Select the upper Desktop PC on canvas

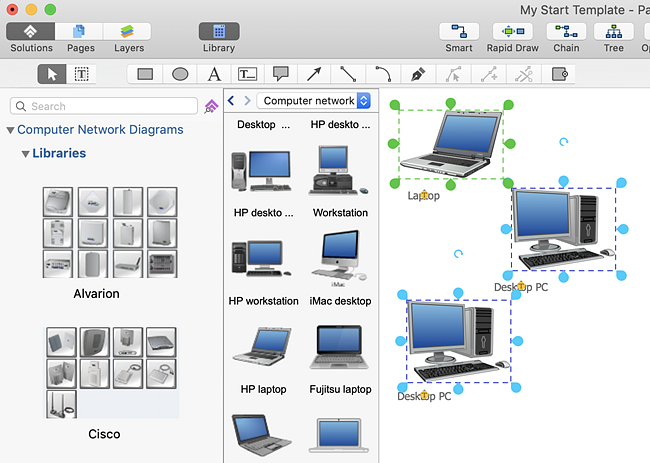[x=564, y=229]
